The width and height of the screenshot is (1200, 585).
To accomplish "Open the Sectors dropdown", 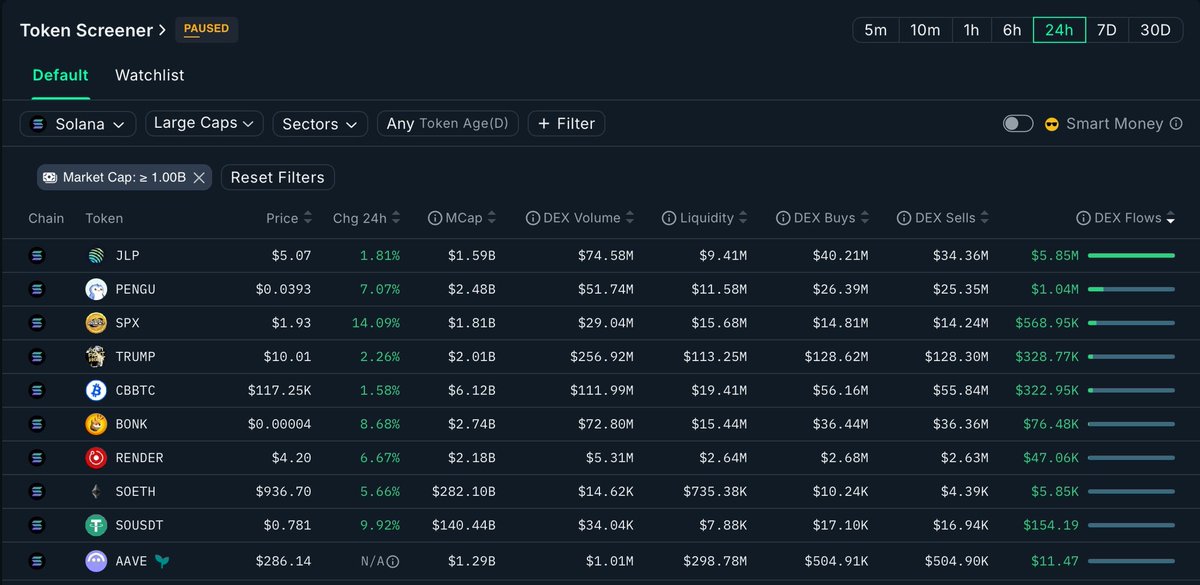I will point(320,124).
